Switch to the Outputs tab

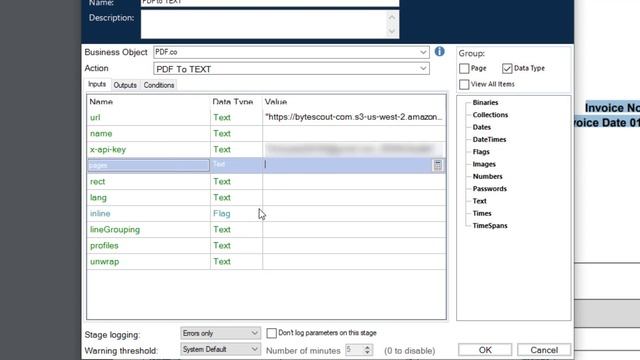pos(125,85)
